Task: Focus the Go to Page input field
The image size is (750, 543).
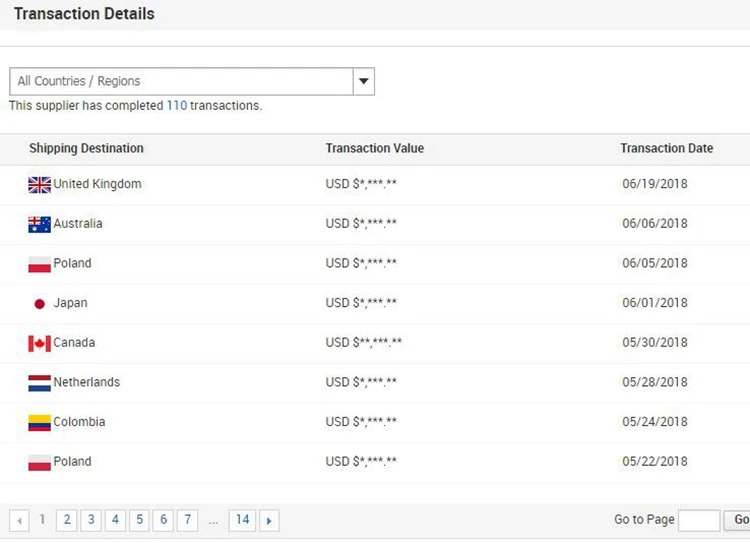Action: pyautogui.click(x=698, y=520)
